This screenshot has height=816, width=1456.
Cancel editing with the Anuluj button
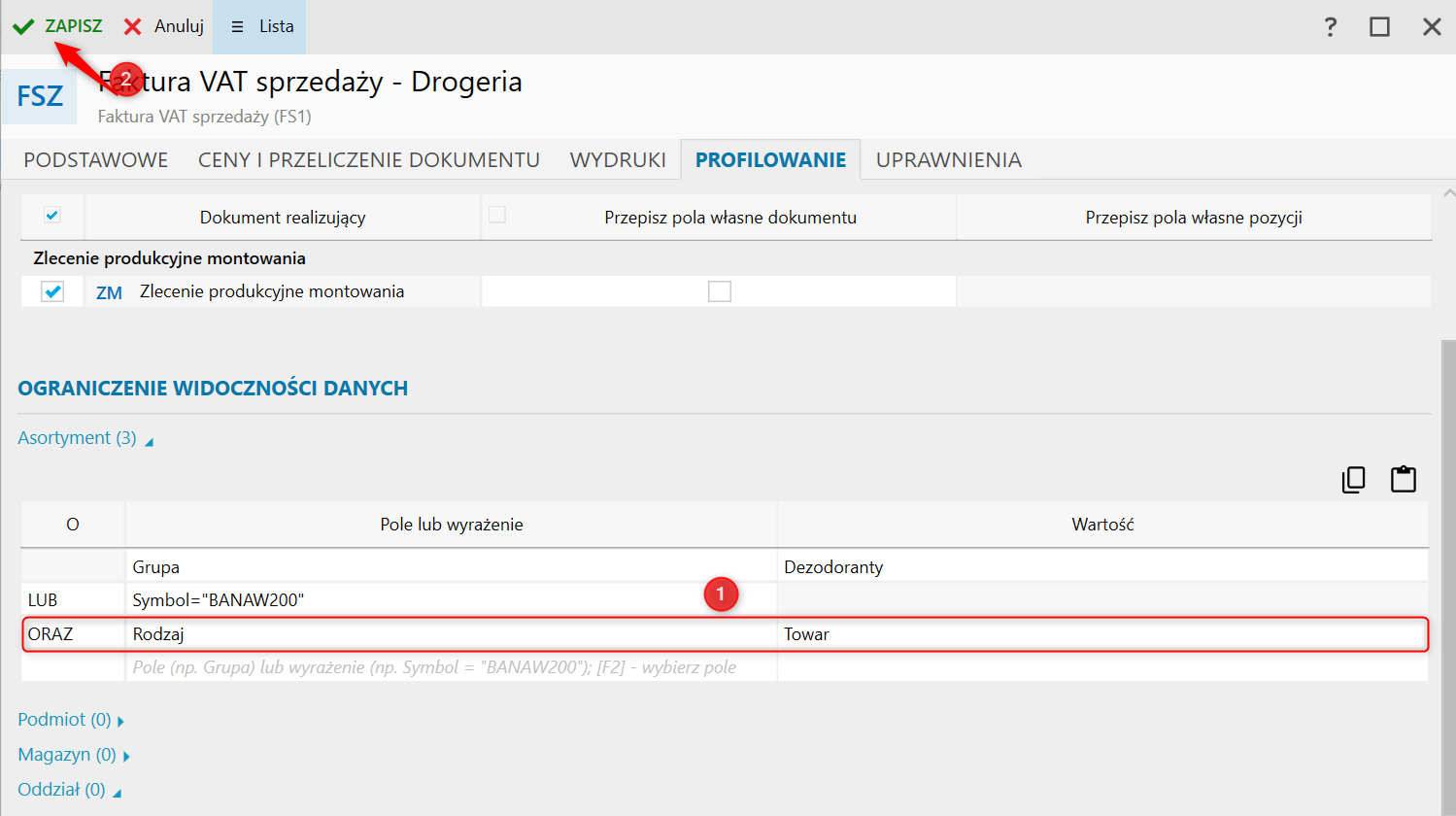tap(179, 27)
